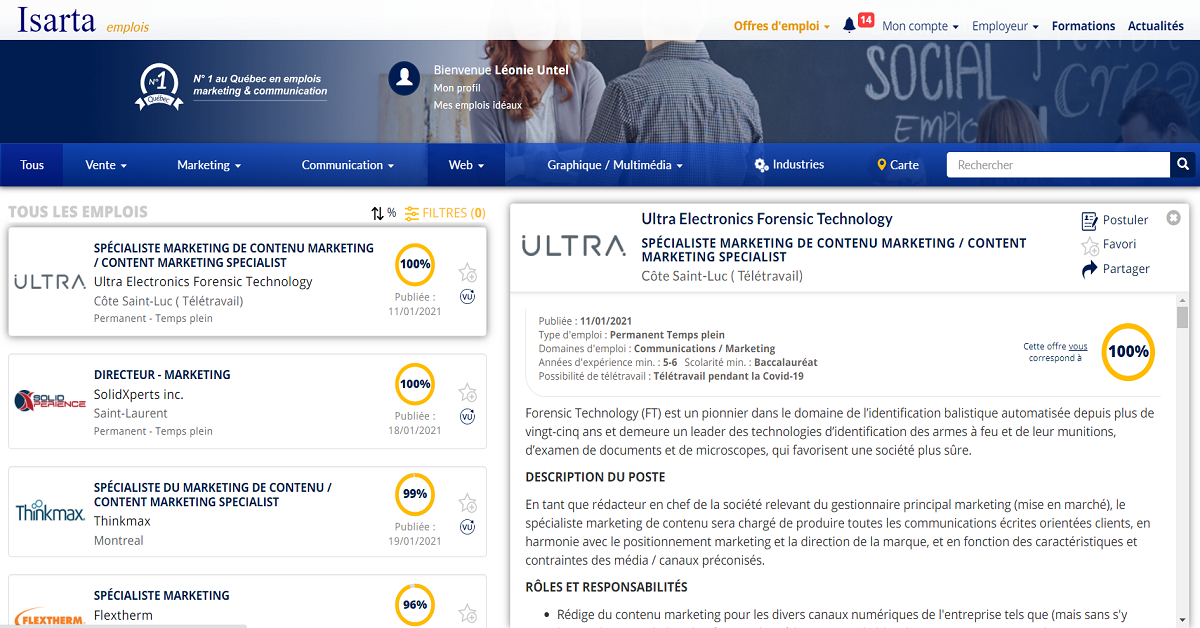Screen dimensions: 1200x628
Task: Click the Isarta emplois logo
Action: pyautogui.click(x=83, y=19)
